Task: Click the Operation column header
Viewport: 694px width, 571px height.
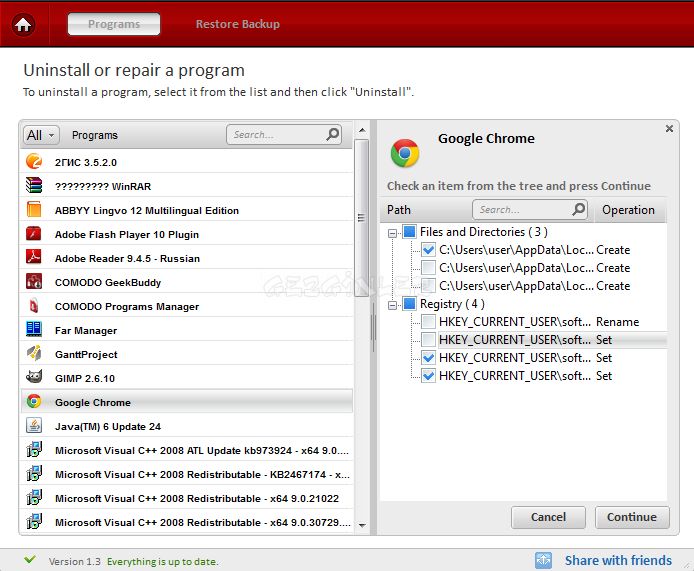Action: point(628,209)
